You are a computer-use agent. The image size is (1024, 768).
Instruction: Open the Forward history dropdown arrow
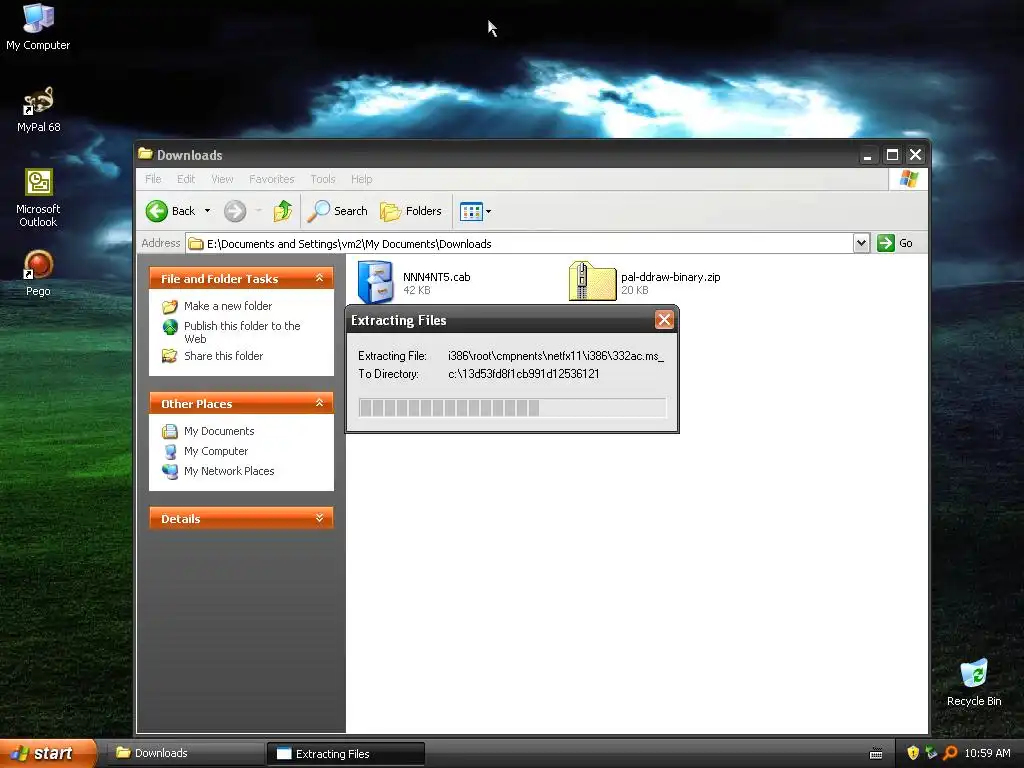259,211
